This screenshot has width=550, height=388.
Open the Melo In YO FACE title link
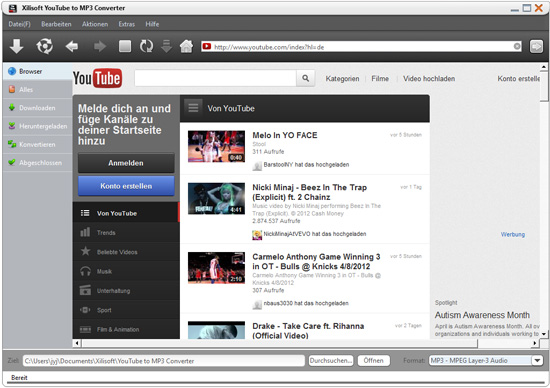[x=285, y=135]
